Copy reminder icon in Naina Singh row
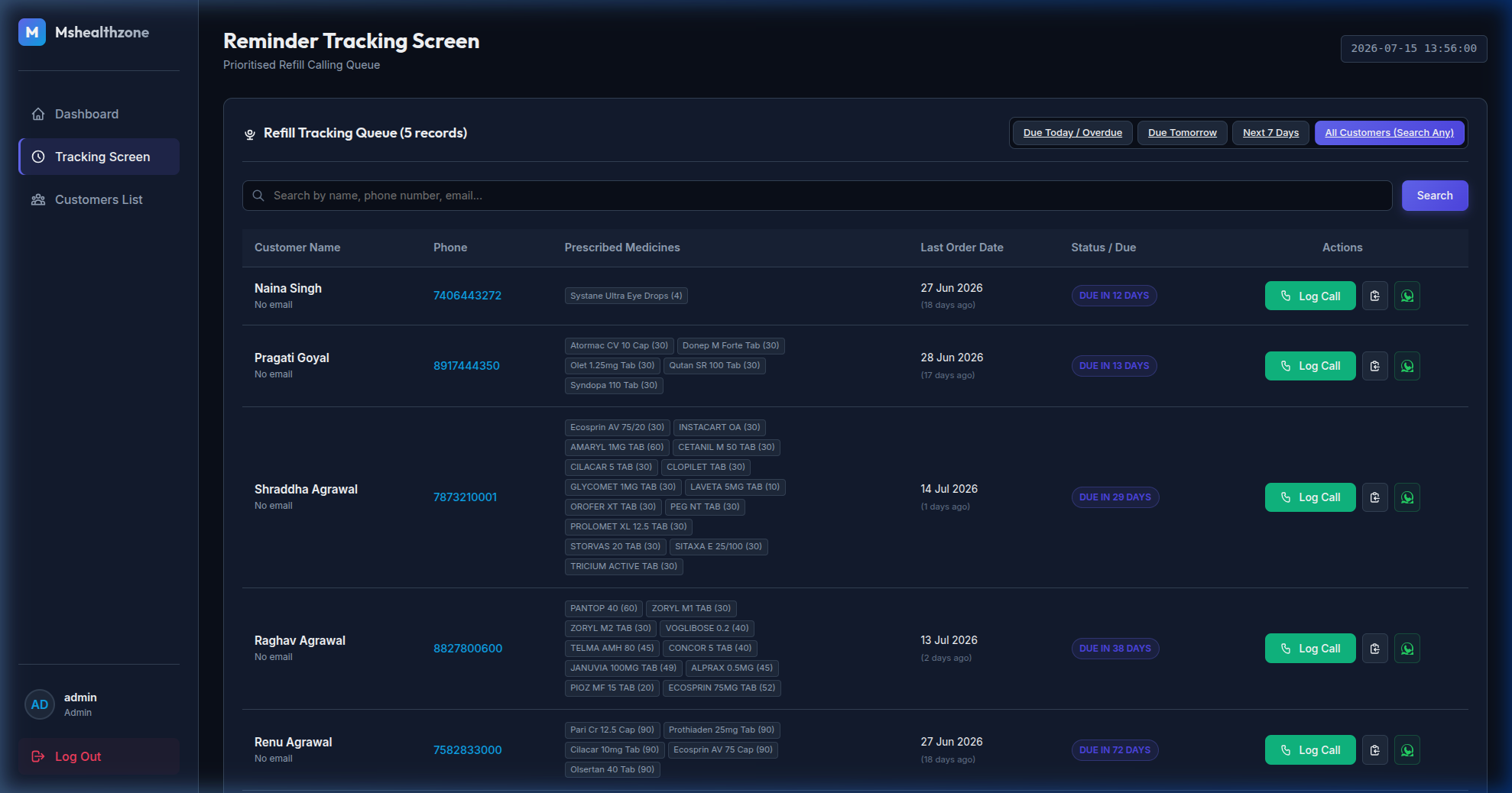 pos(1374,296)
